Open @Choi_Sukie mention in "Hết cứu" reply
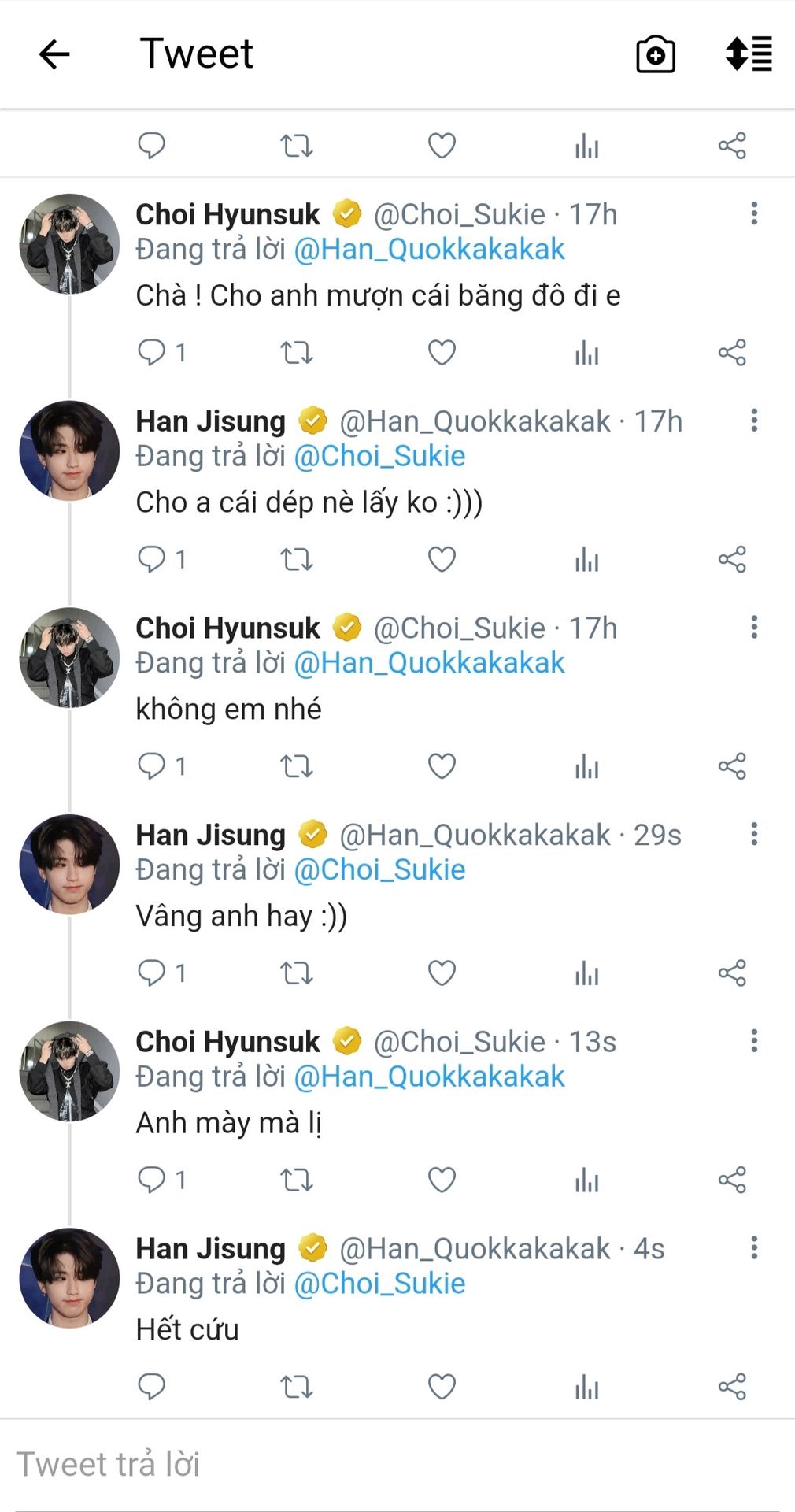795x1512 pixels. point(379,1284)
